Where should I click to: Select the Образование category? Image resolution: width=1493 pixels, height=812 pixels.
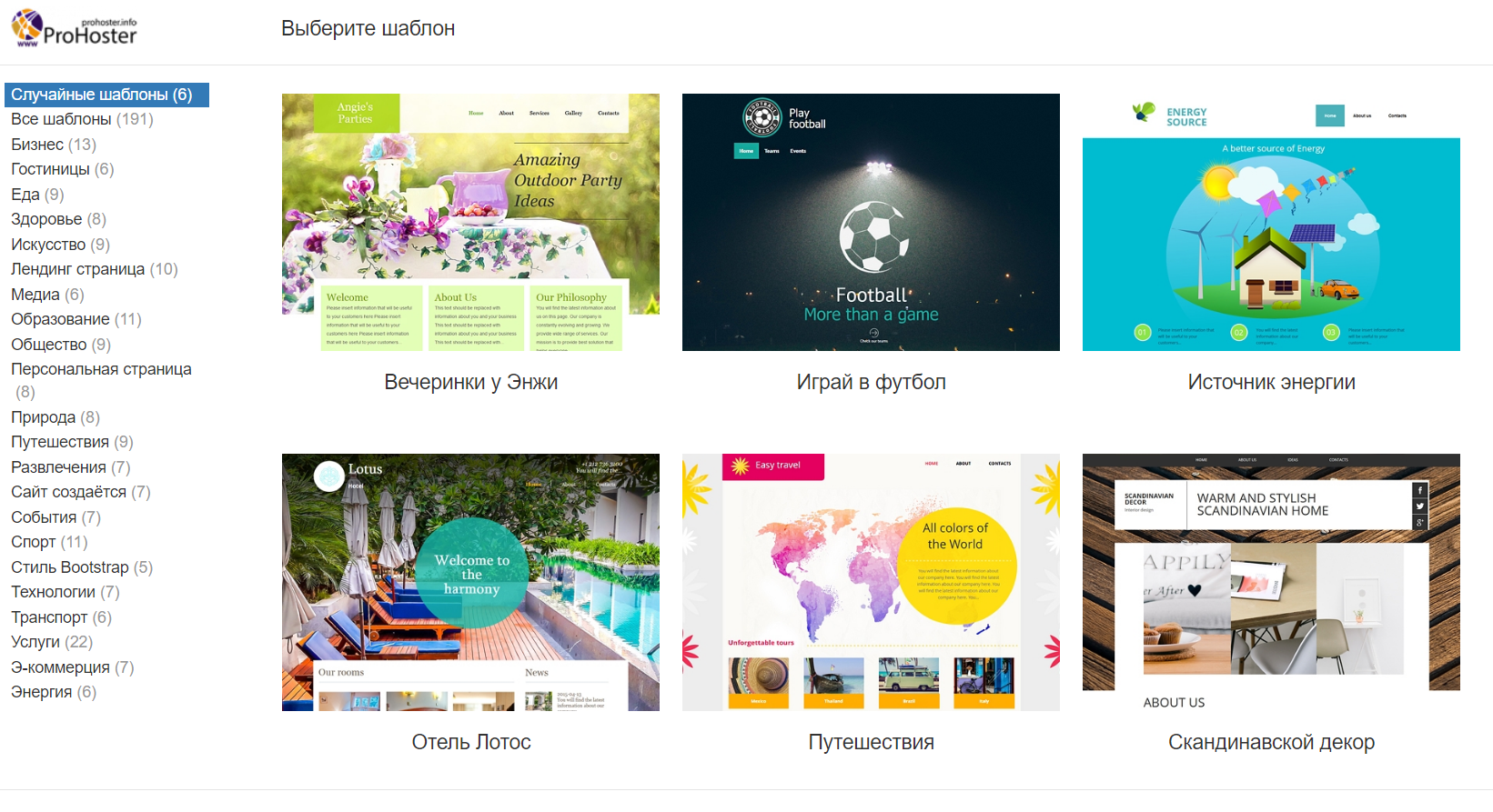pos(76,319)
